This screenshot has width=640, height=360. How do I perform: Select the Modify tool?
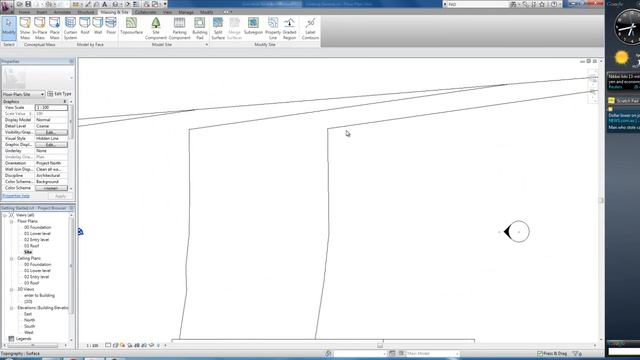click(9, 28)
